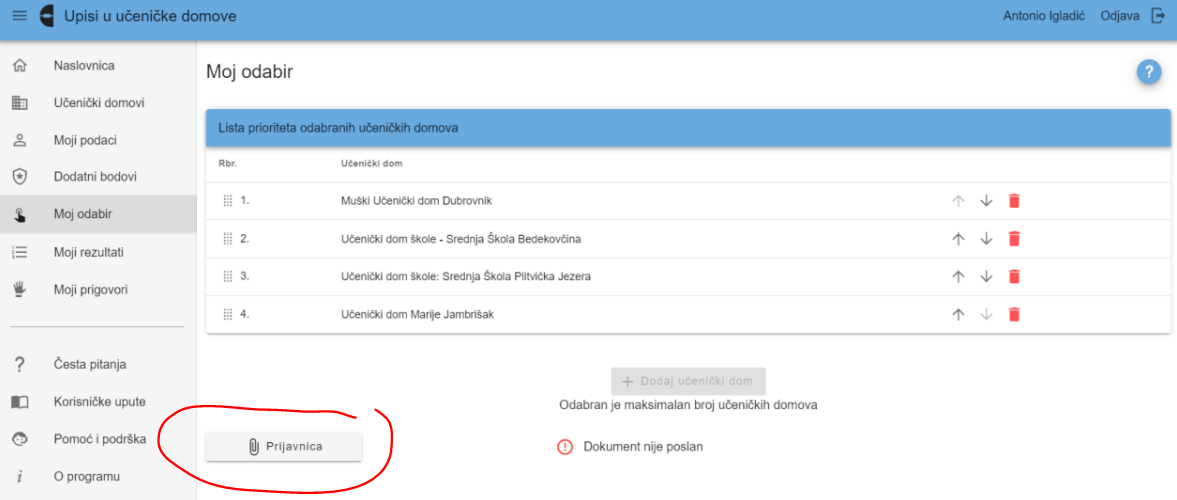Image resolution: width=1177 pixels, height=500 pixels.
Task: Click the drag handle of row 4
Action: [x=228, y=315]
